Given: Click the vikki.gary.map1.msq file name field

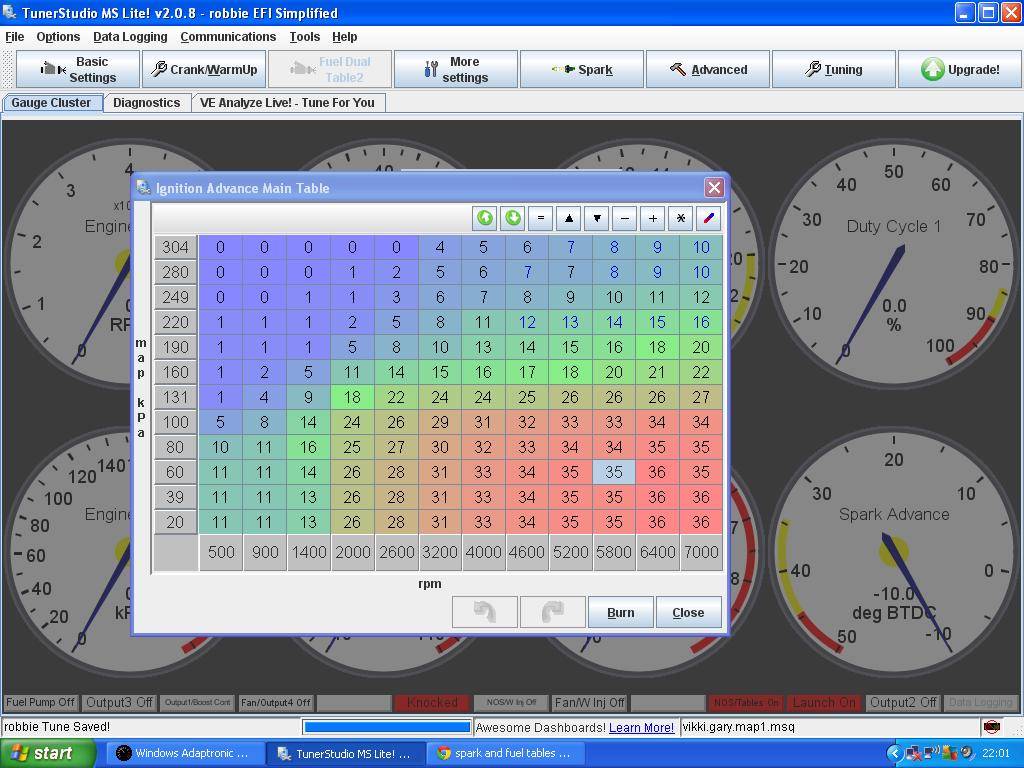Looking at the screenshot, I should pyautogui.click(x=829, y=727).
